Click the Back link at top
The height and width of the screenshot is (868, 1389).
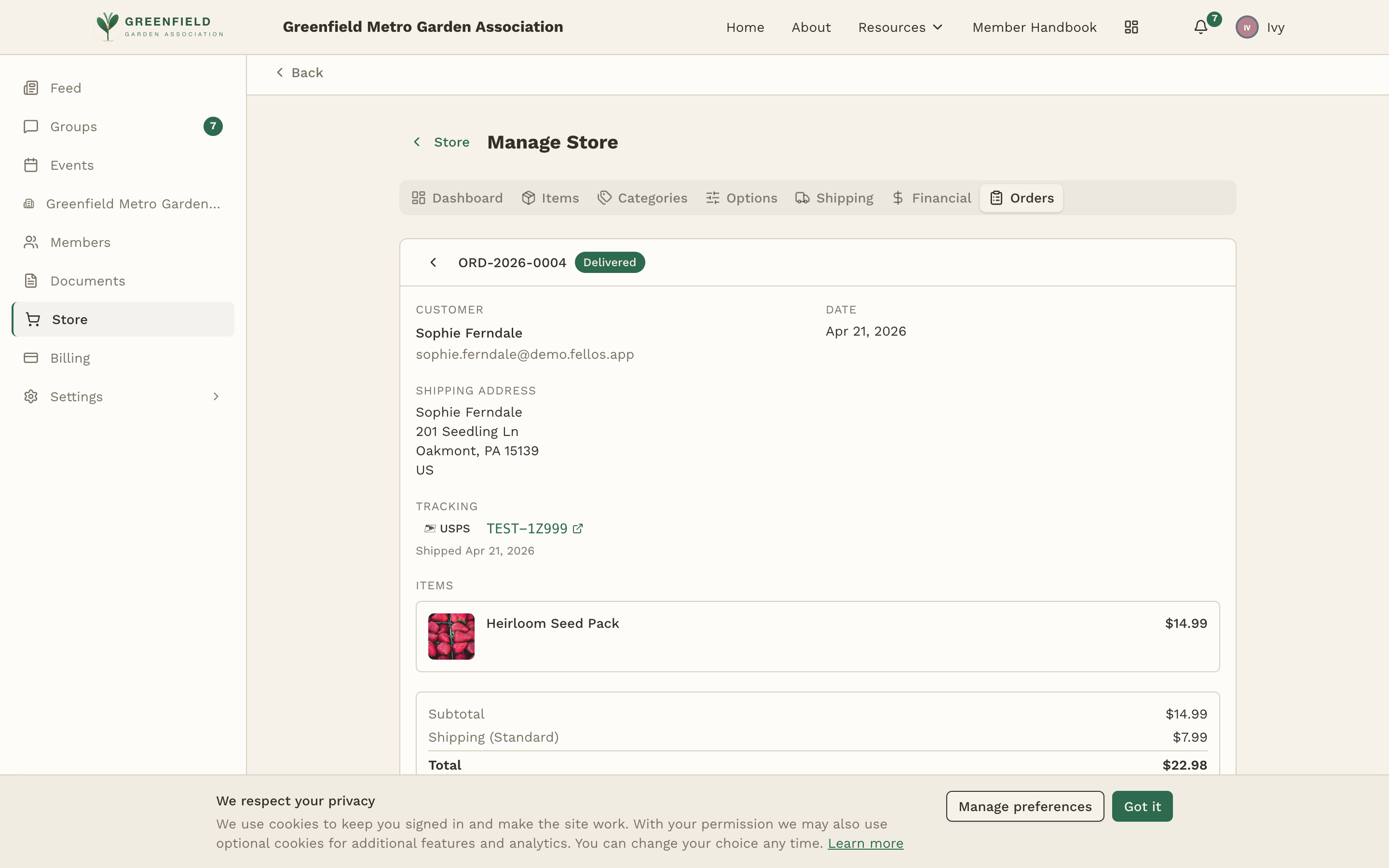[299, 73]
